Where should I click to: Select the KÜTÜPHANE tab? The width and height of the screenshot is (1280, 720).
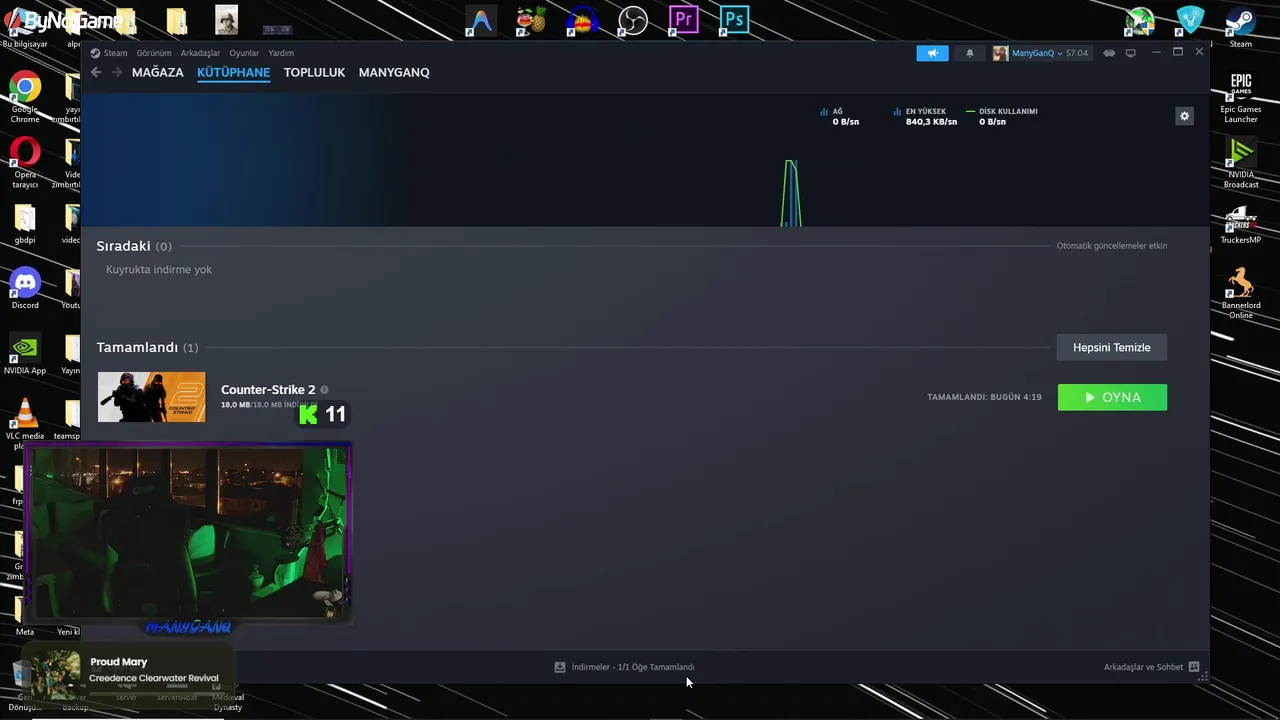point(233,72)
